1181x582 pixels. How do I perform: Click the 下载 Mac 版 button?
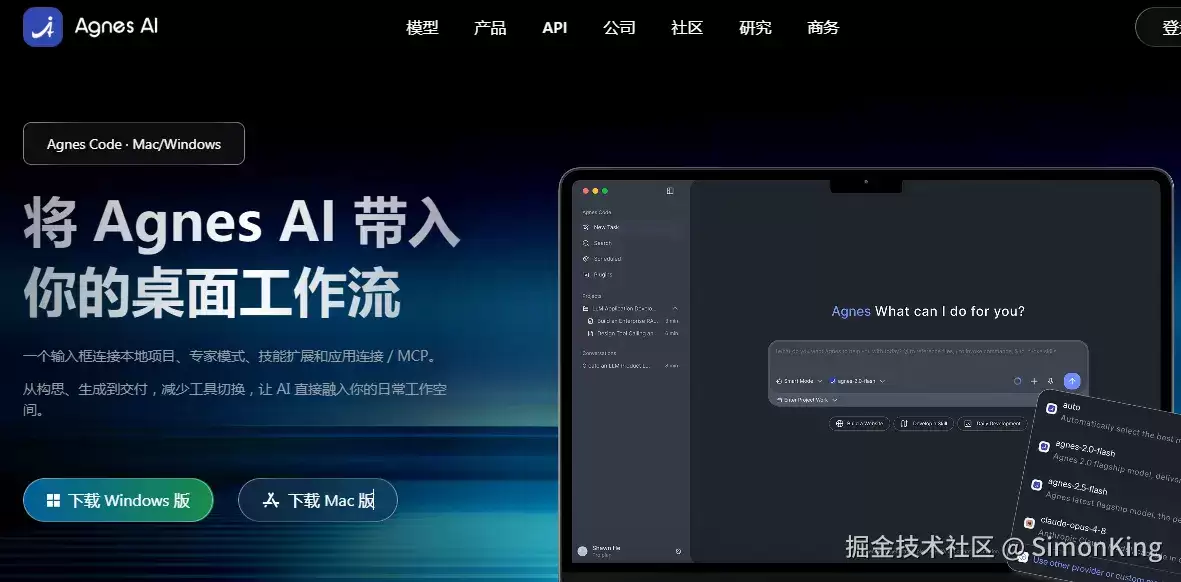point(318,500)
